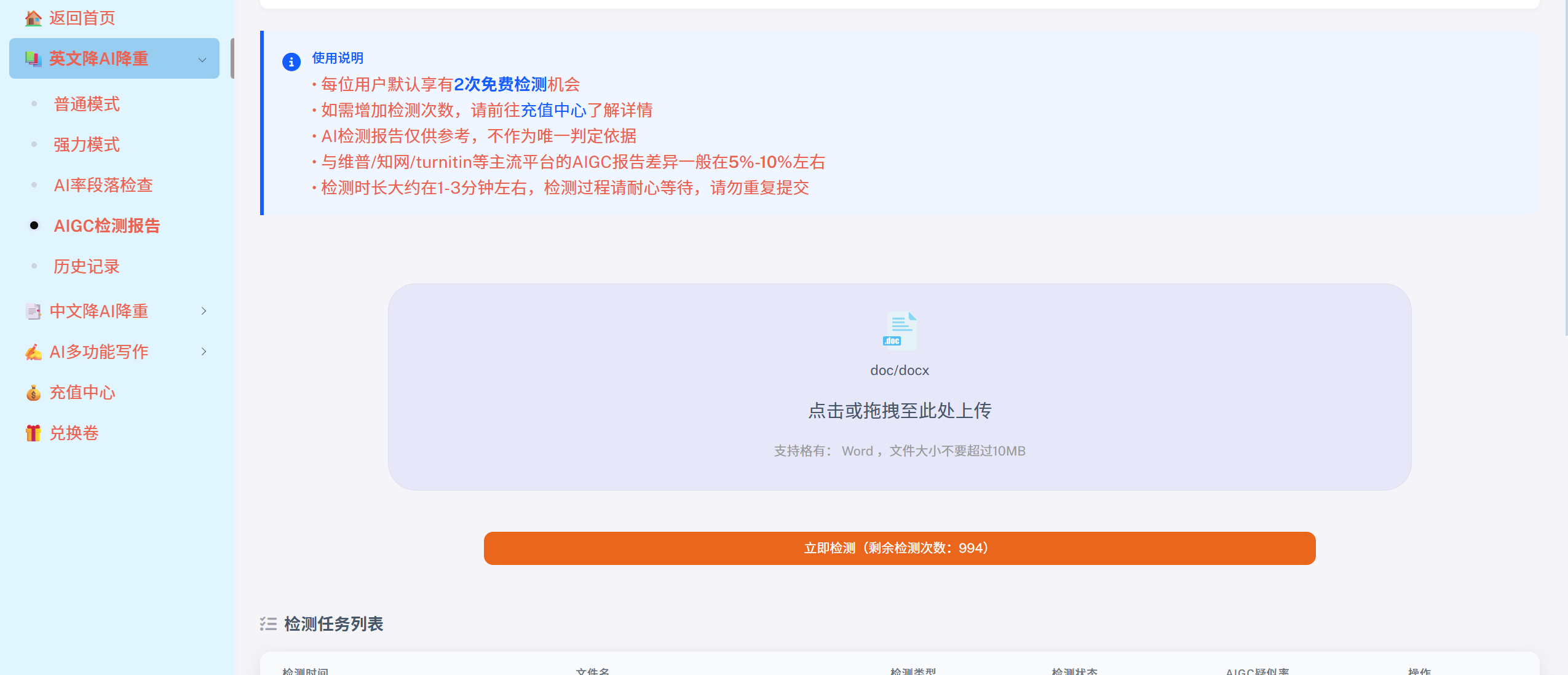
Task: Click the 点击或拖拽至此处上传 upload area
Action: tap(900, 387)
